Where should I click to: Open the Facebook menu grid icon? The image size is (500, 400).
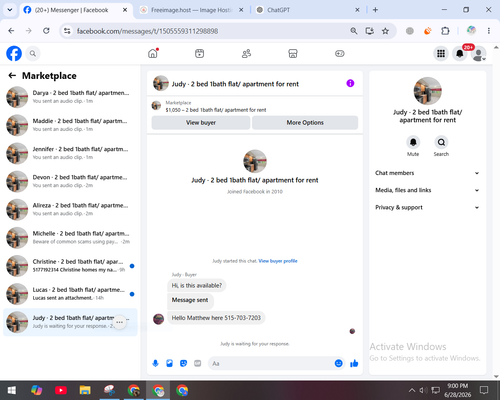click(441, 53)
